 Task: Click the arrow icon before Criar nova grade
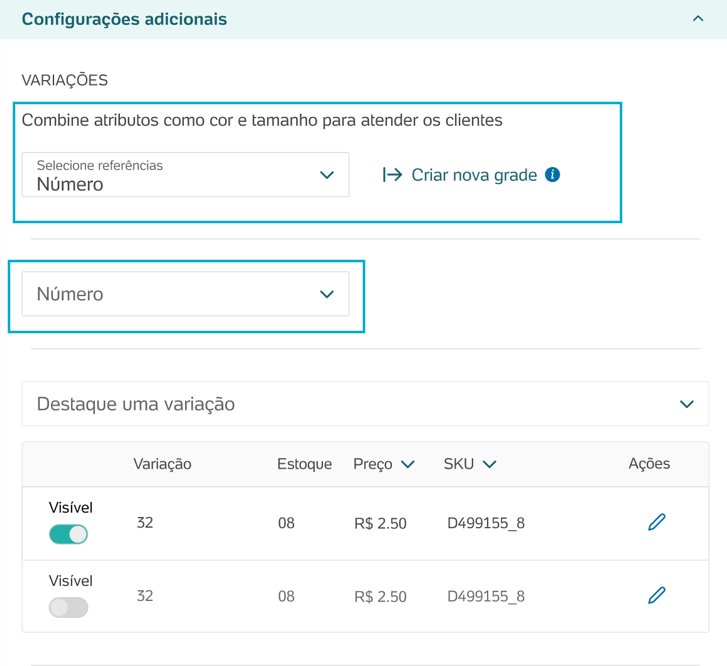pos(392,175)
